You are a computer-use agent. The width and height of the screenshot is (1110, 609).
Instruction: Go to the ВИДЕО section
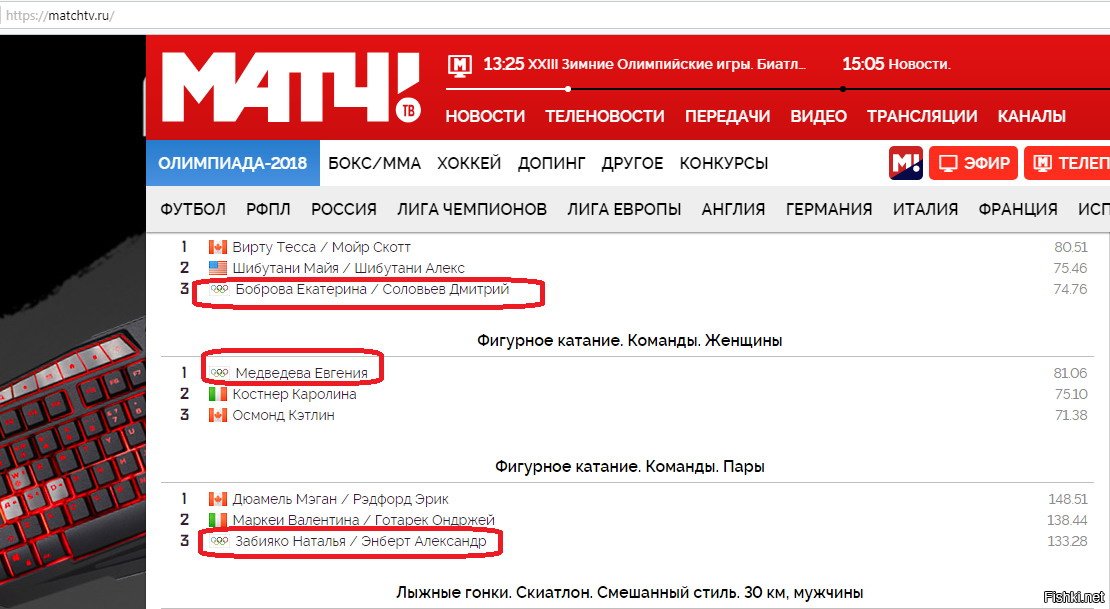[x=818, y=116]
